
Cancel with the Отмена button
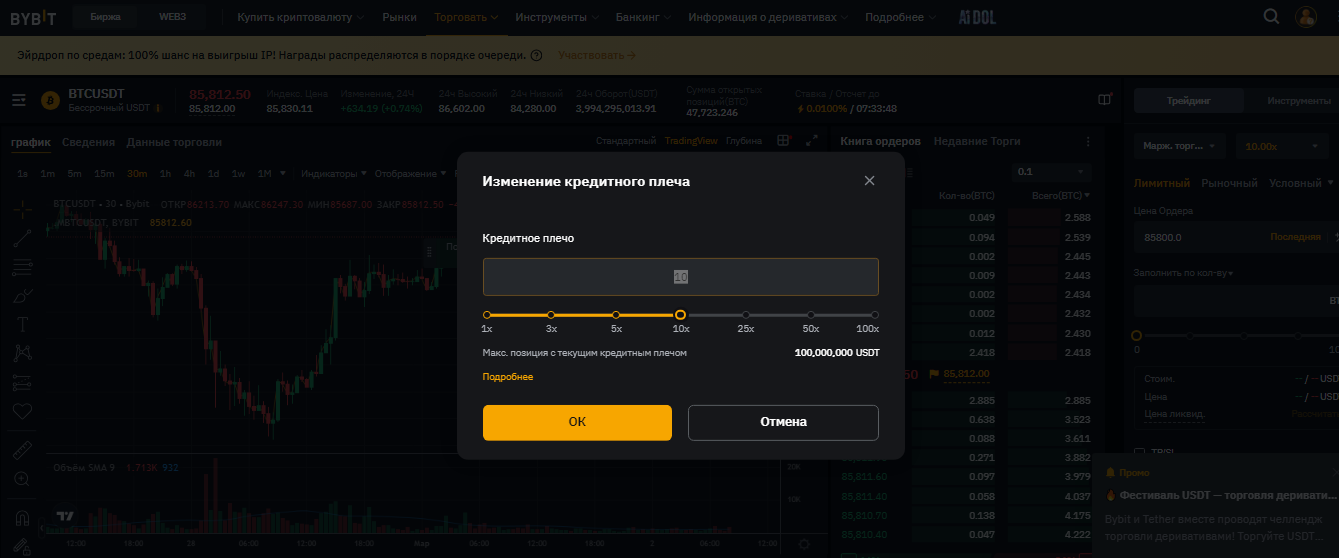point(783,422)
